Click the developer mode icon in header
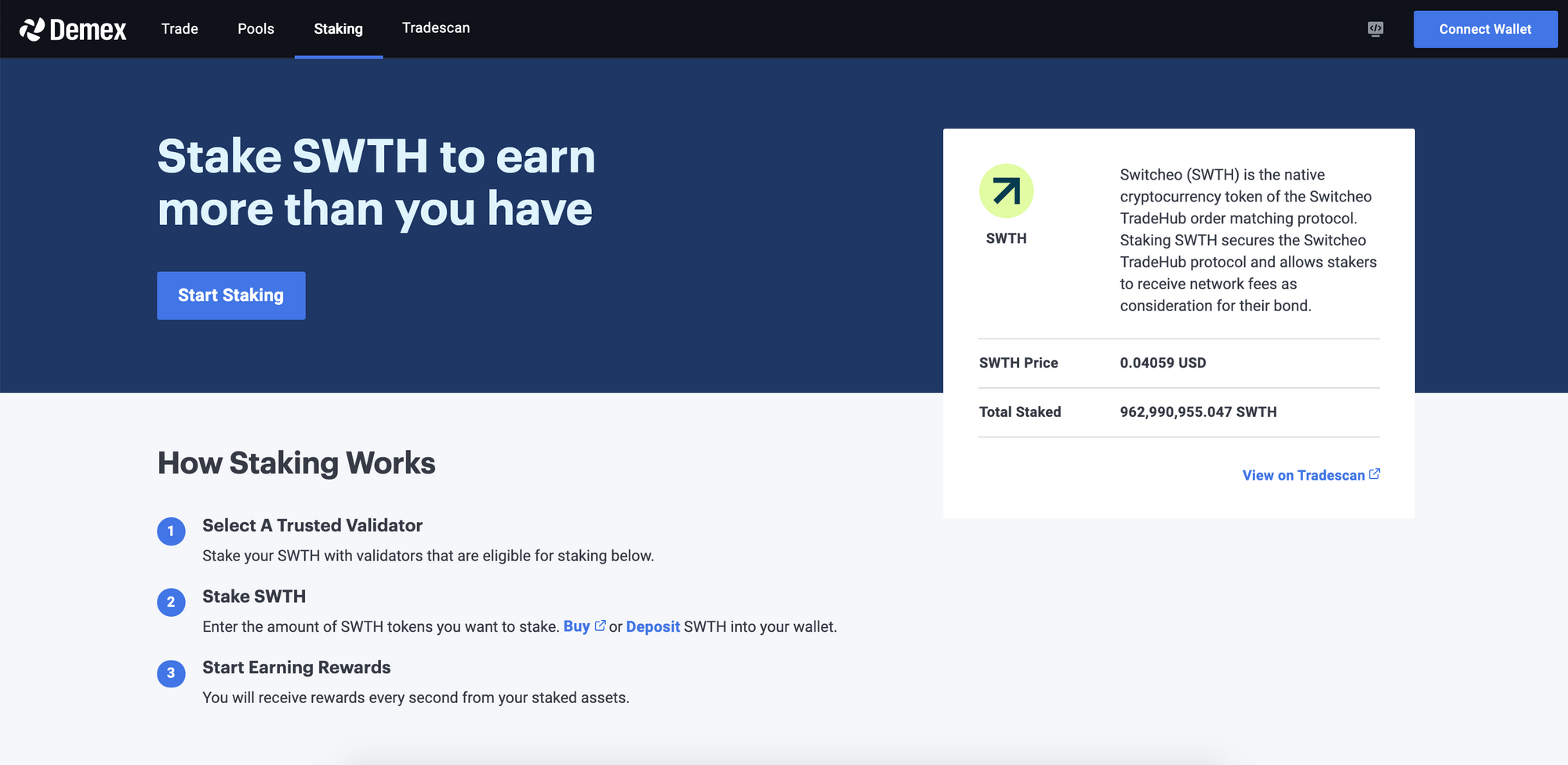The width and height of the screenshot is (1568, 765). [1375, 29]
